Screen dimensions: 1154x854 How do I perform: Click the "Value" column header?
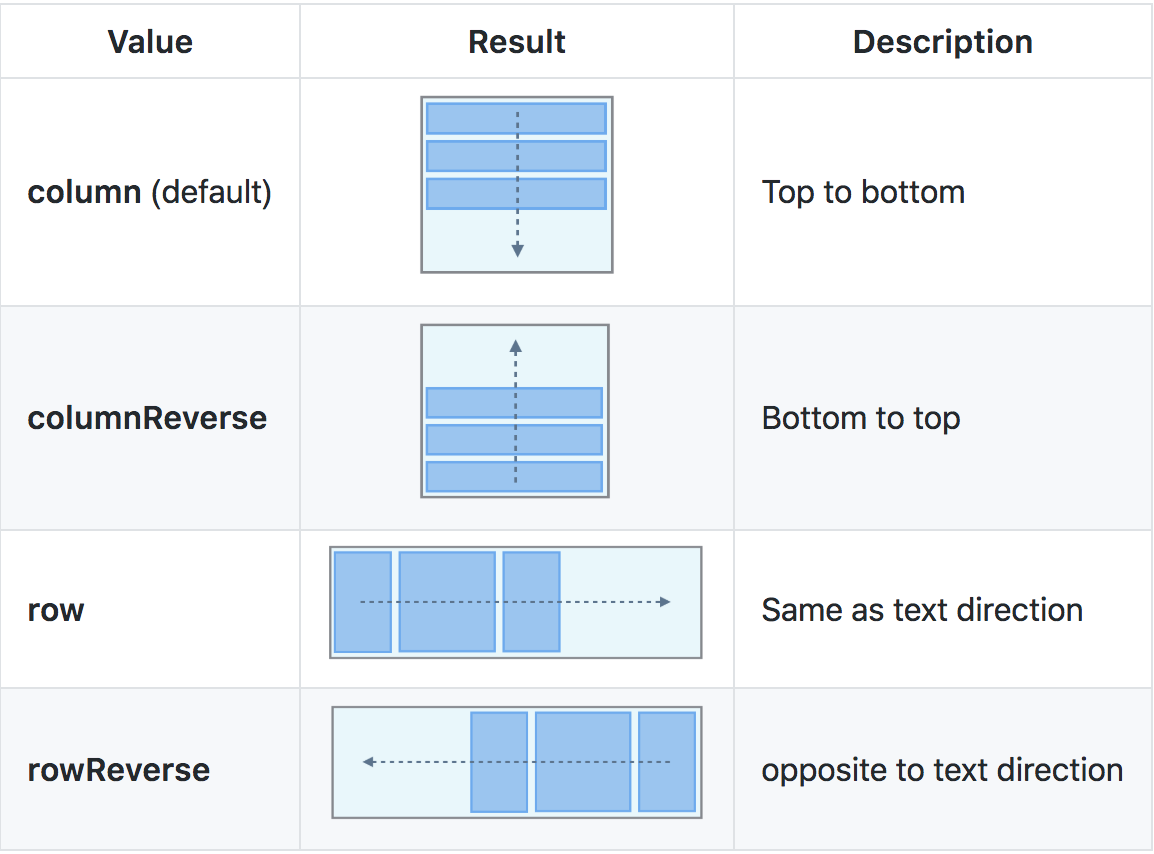coord(150,42)
